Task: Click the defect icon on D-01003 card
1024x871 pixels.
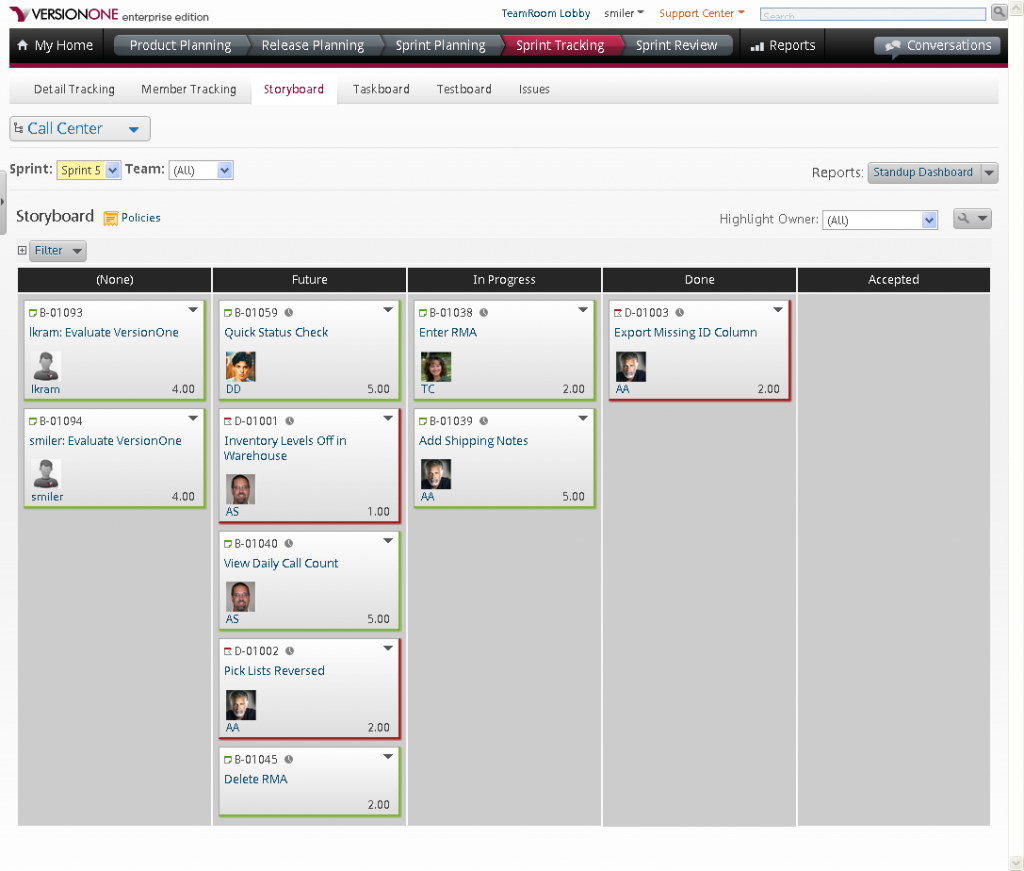Action: coord(618,313)
